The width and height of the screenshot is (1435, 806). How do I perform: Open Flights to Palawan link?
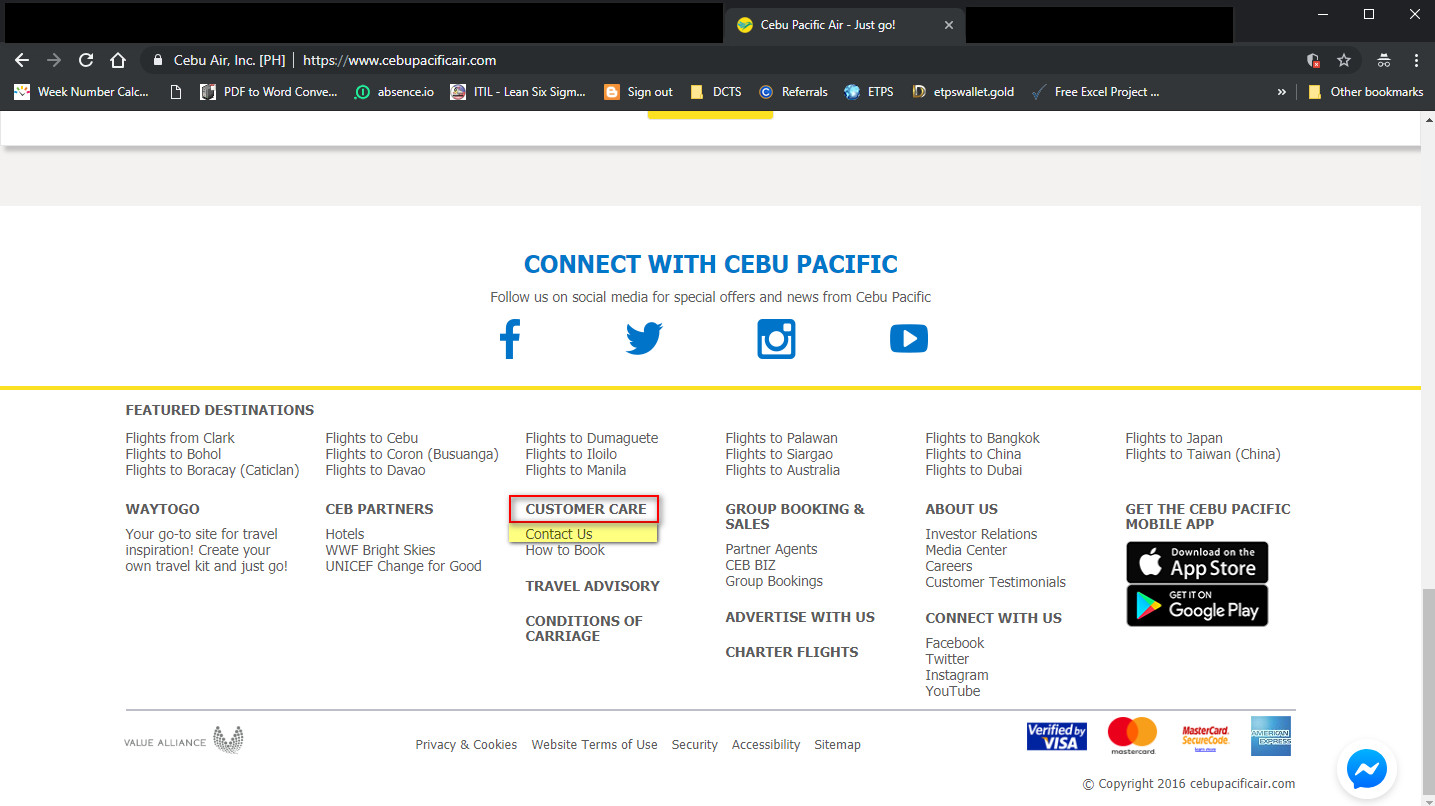[781, 438]
